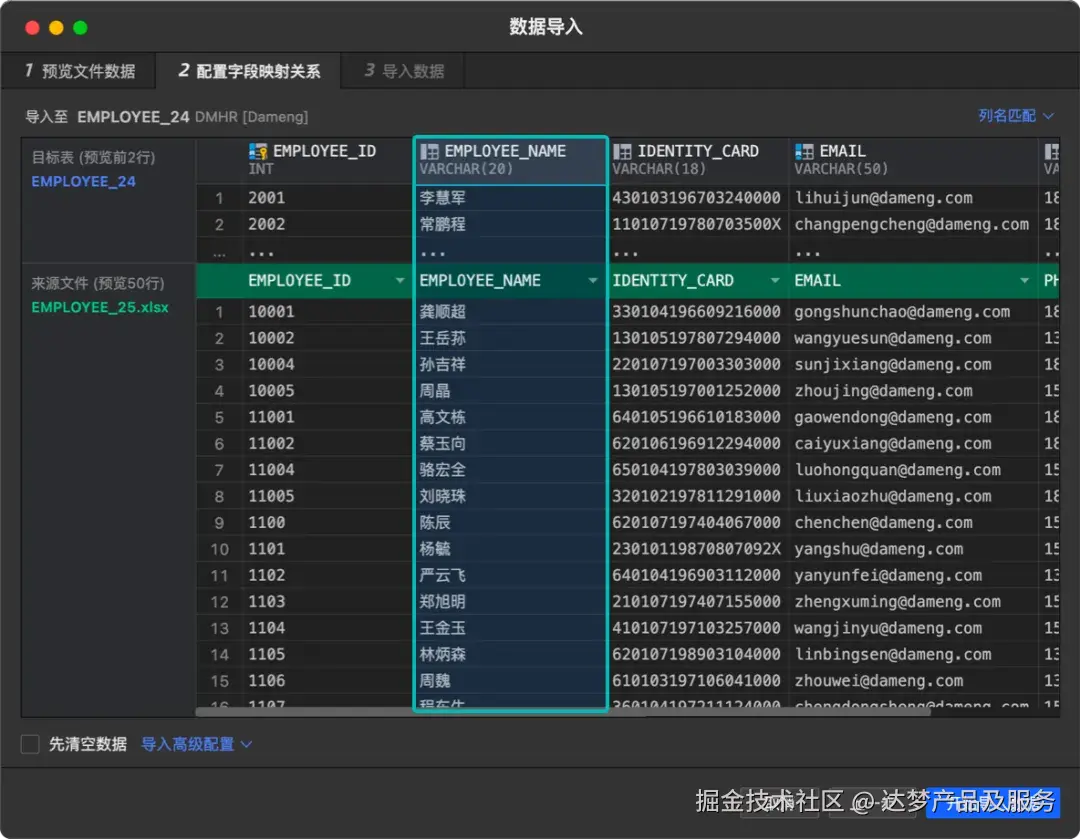Click identity card 23010119870807092X
Viewport: 1080px width, 839px height.
[x=696, y=549]
